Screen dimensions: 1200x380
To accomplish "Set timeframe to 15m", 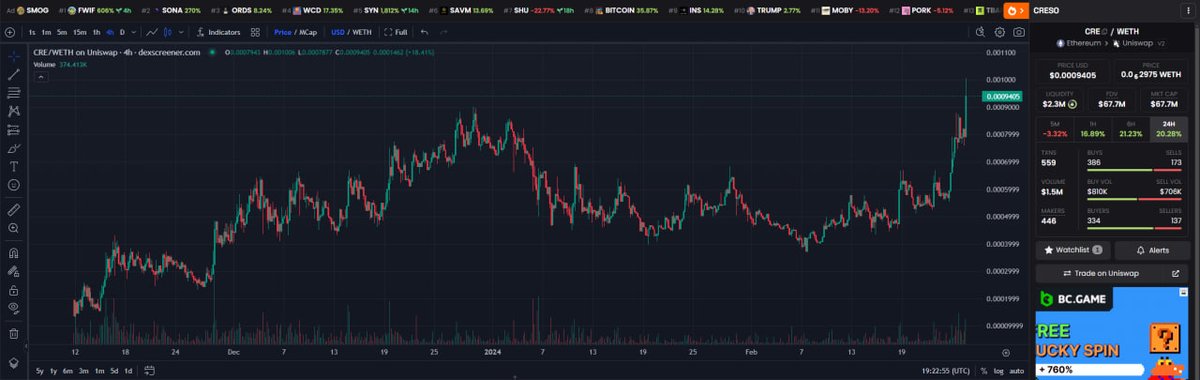I will click(x=79, y=32).
